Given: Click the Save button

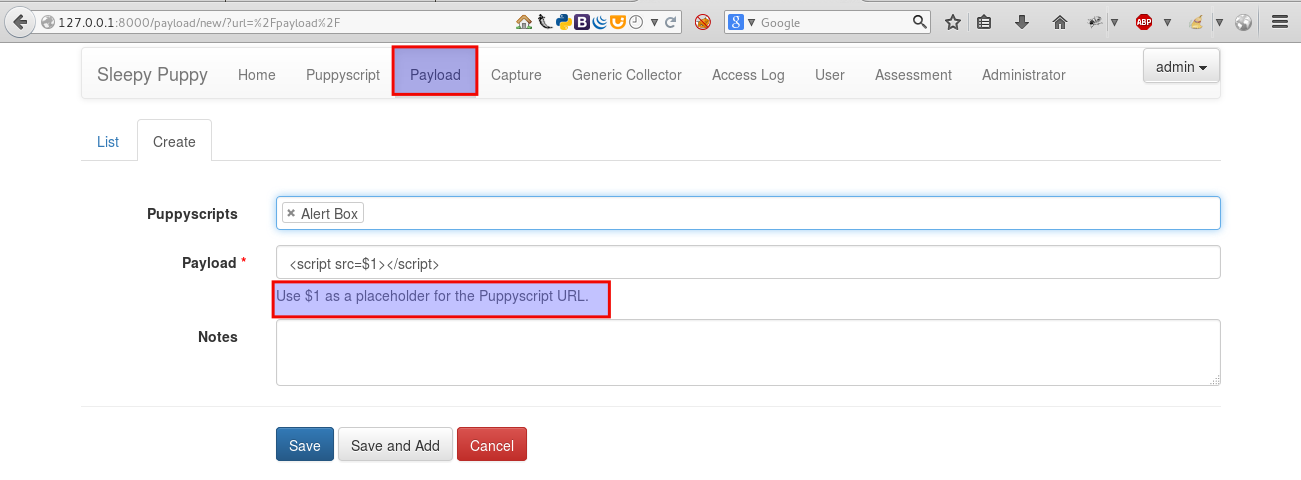Looking at the screenshot, I should coord(305,445).
